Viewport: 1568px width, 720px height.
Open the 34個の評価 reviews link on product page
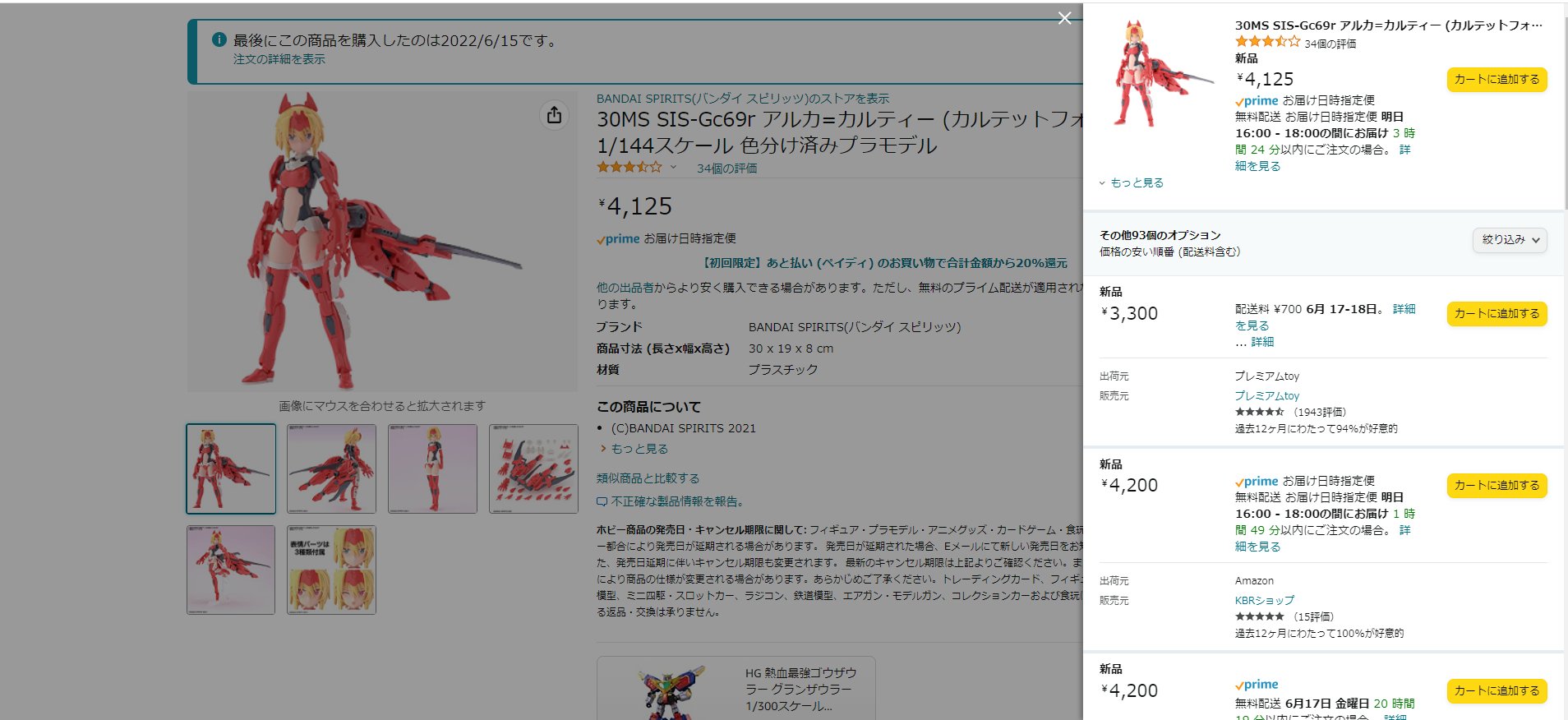[727, 168]
